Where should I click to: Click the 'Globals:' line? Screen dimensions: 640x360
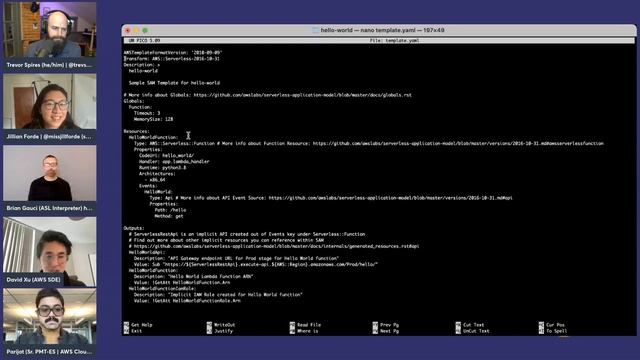[x=134, y=101]
